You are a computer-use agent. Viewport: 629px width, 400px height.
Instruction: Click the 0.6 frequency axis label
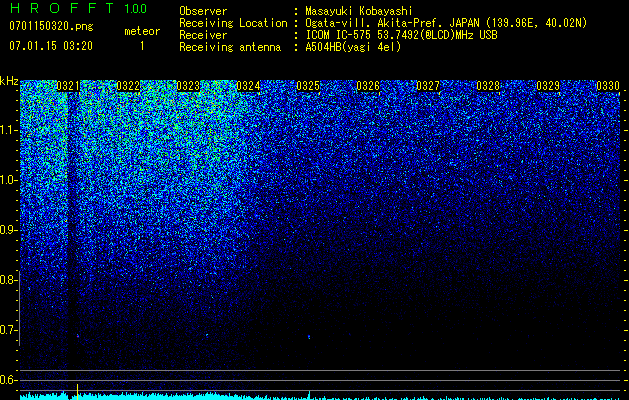tap(8, 380)
